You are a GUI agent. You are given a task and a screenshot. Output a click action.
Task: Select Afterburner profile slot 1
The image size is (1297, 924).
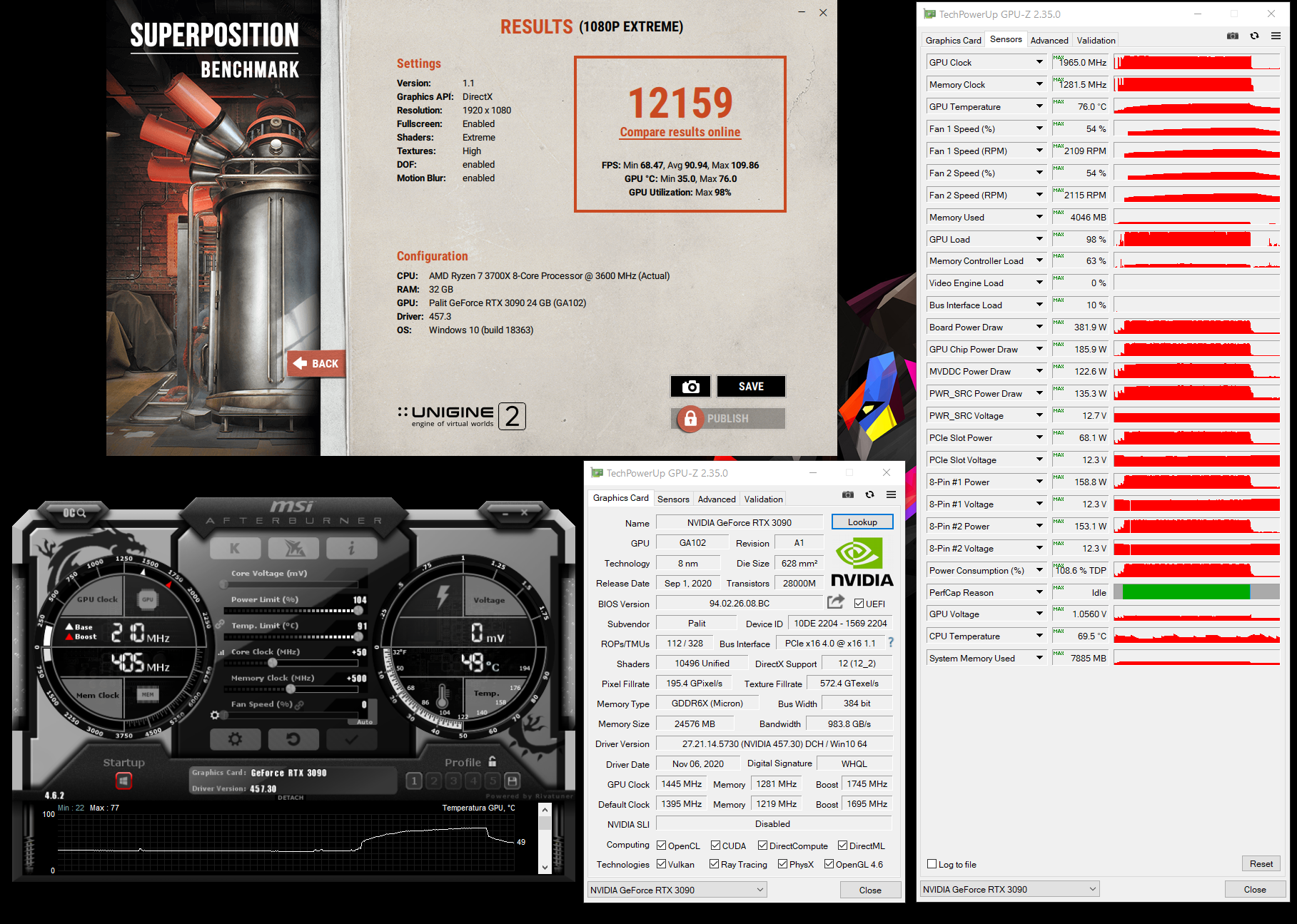414,781
